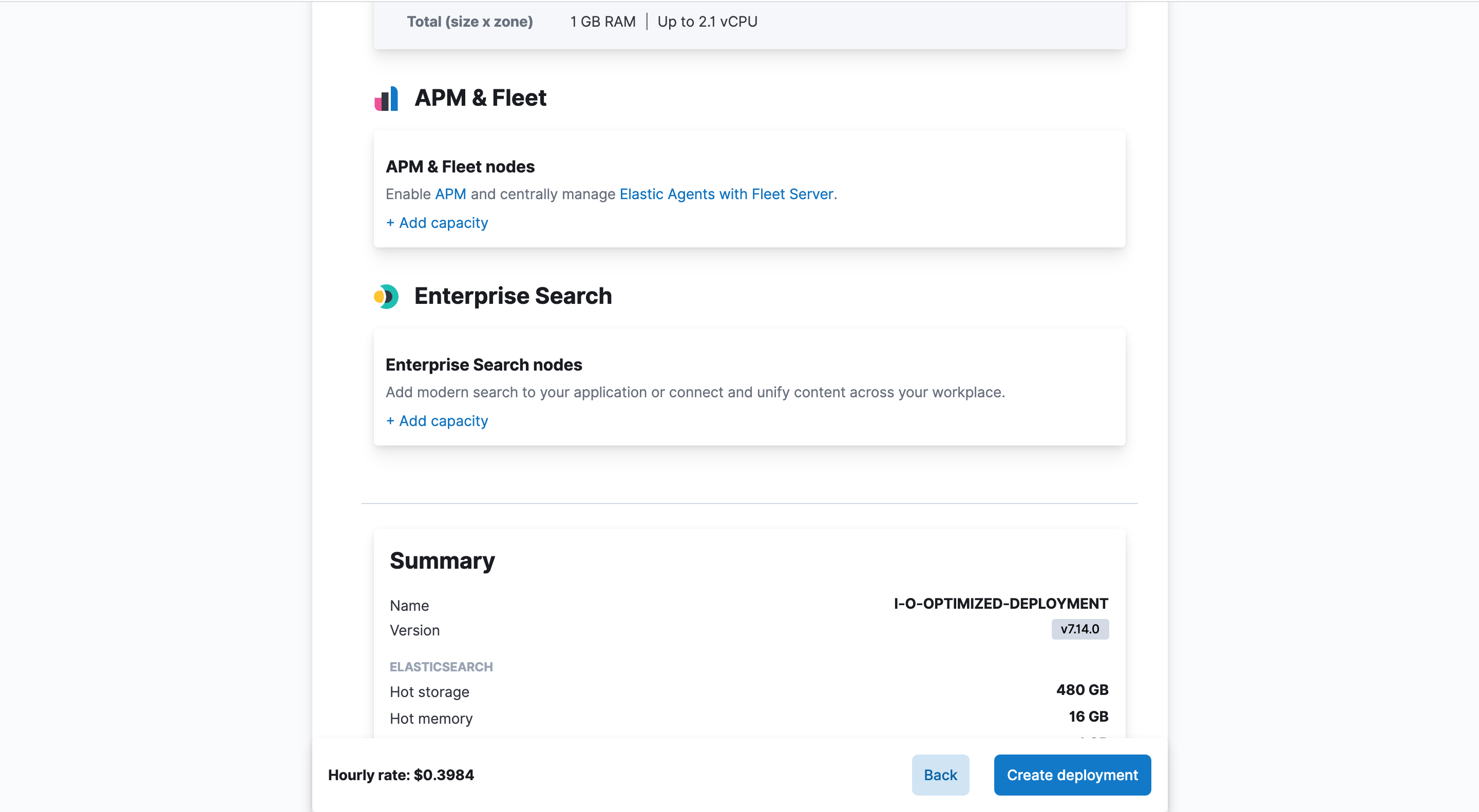Select the Enterprise Search section heading
The width and height of the screenshot is (1479, 812).
(513, 296)
